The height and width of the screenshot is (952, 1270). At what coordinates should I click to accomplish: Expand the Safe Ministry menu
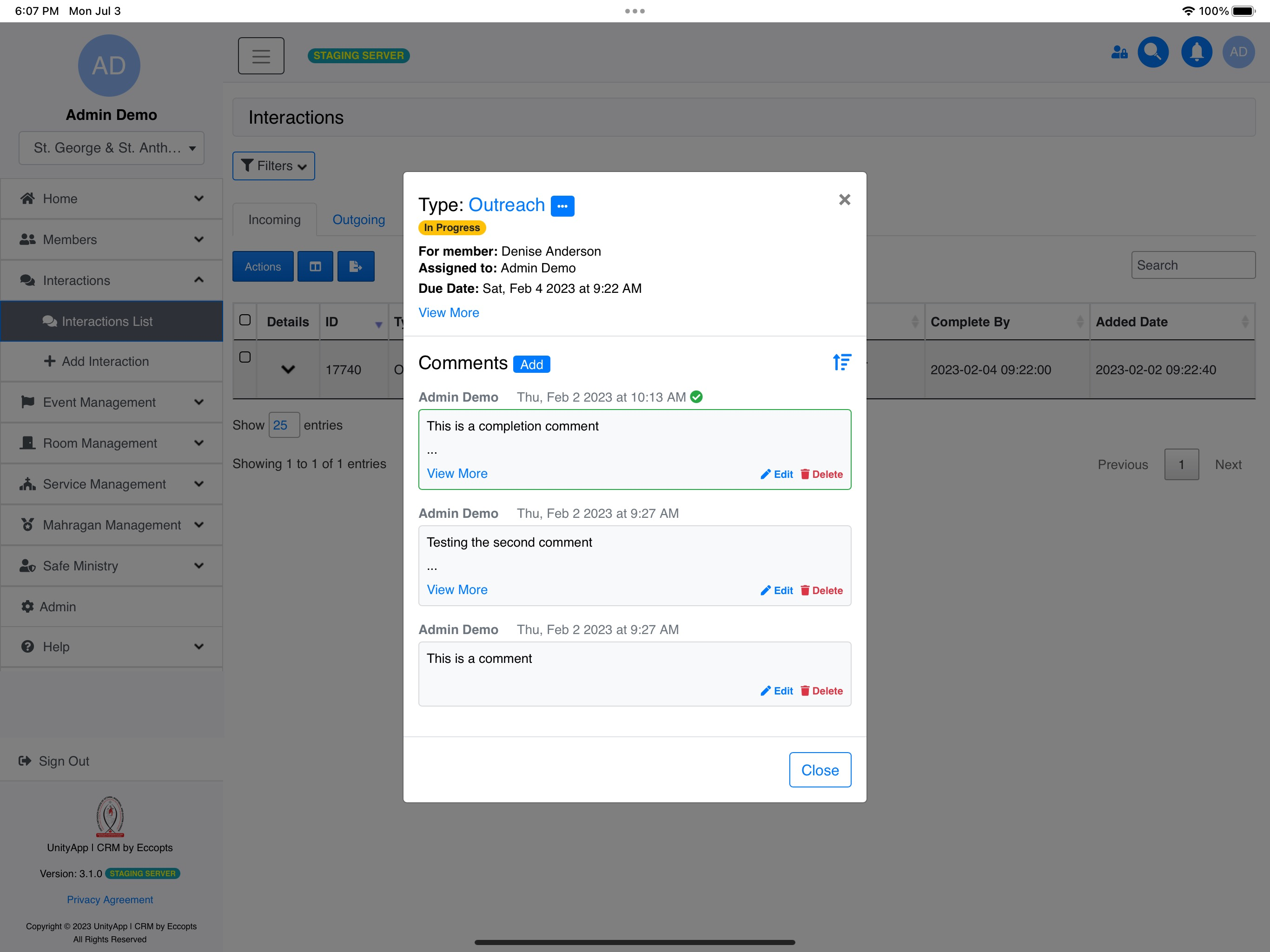point(112,566)
